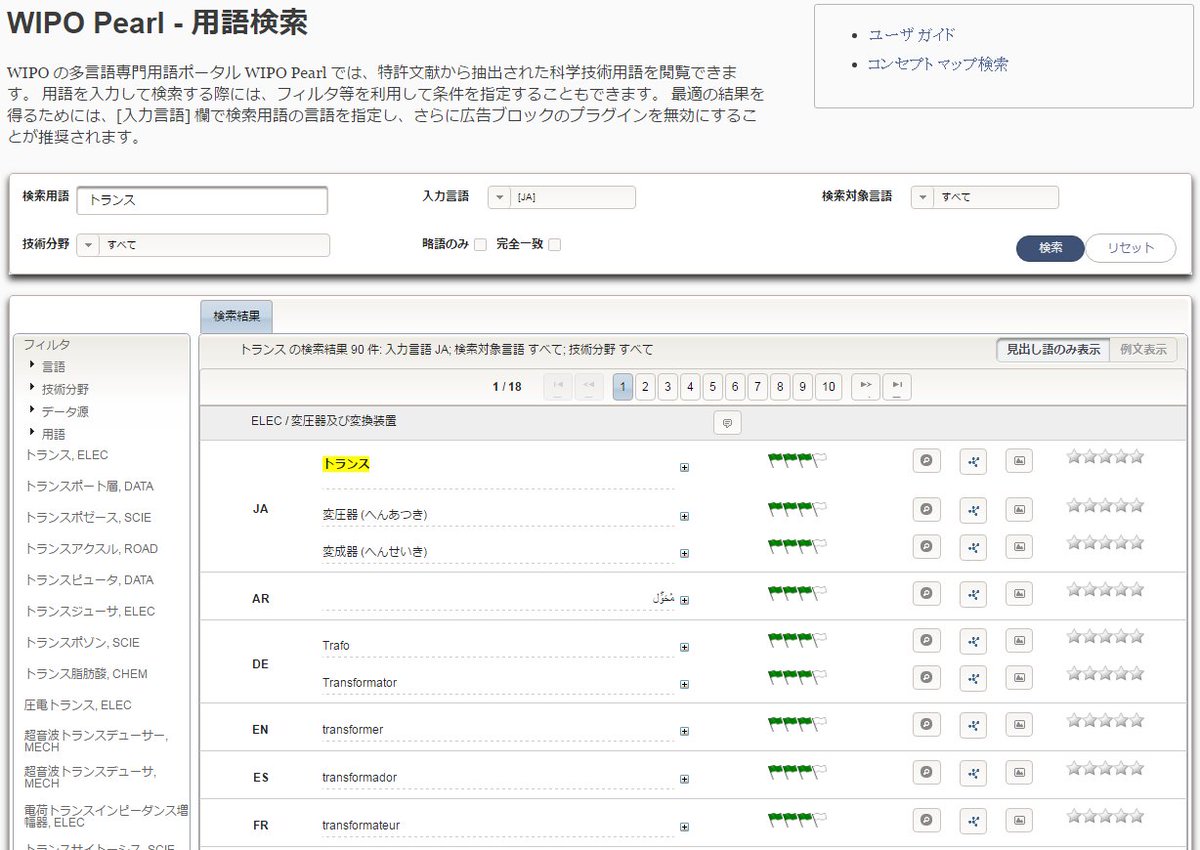This screenshot has width=1200, height=850.
Task: Enable the 完全一致 checkbox
Action: point(554,245)
